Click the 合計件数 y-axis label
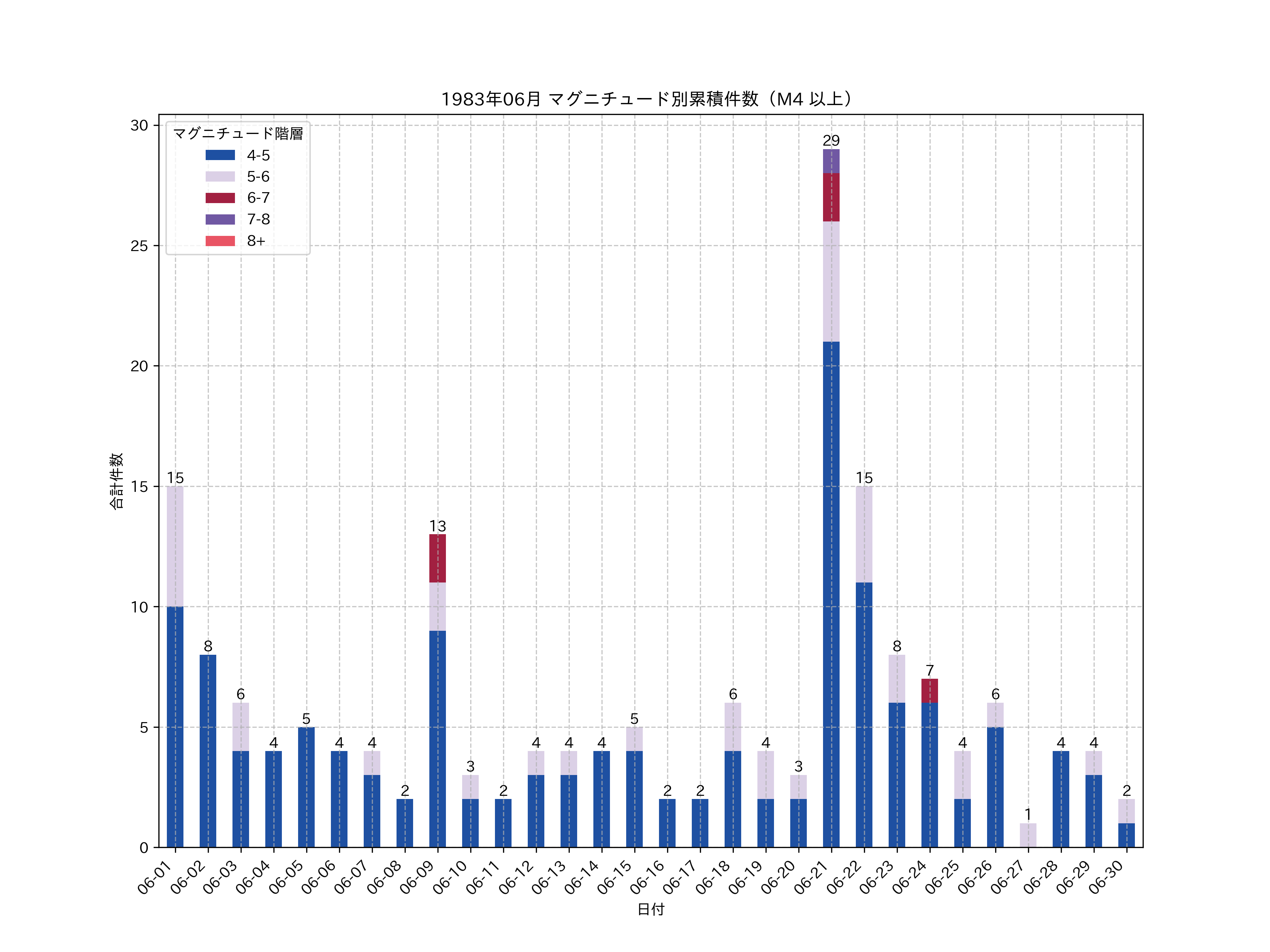 (x=116, y=481)
